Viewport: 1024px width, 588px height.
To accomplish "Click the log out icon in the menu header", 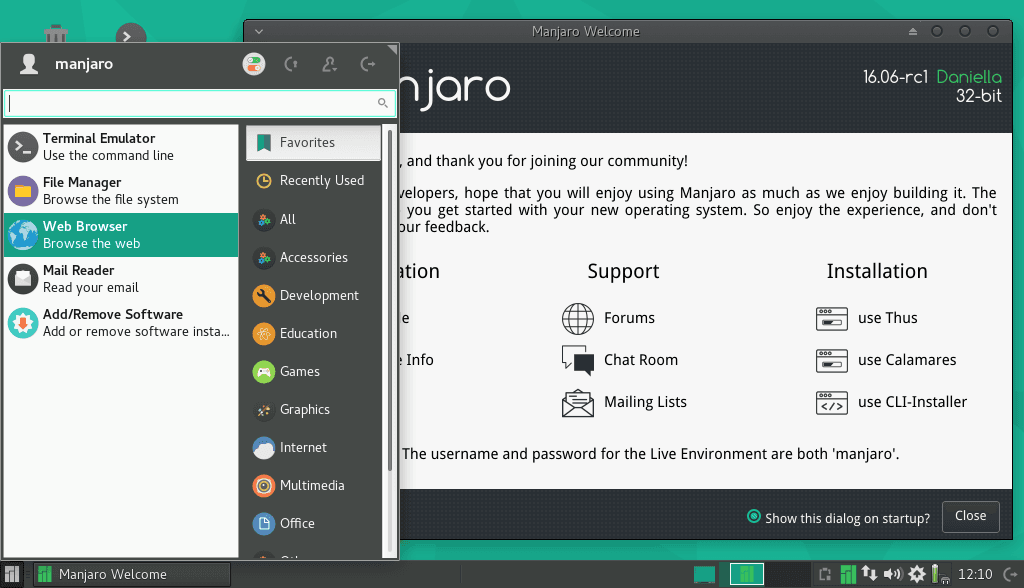I will 367,64.
